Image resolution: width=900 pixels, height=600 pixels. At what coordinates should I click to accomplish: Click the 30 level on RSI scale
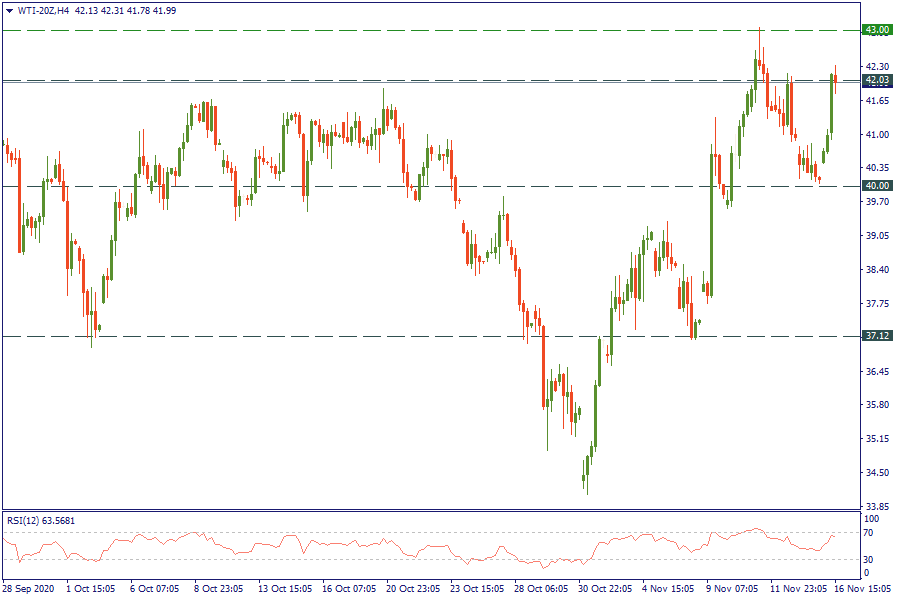[x=870, y=558]
